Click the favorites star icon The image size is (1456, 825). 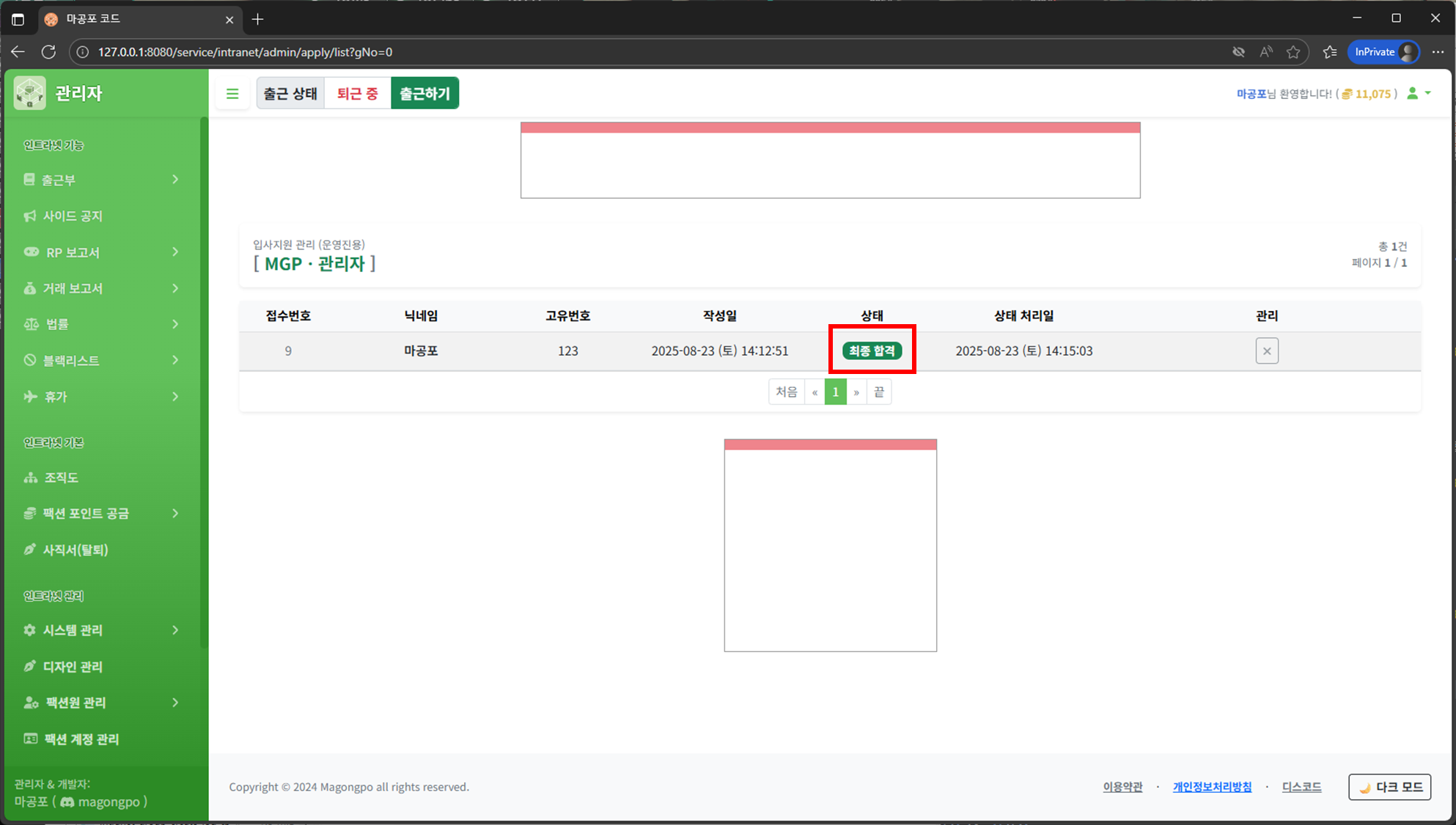pyautogui.click(x=1293, y=52)
